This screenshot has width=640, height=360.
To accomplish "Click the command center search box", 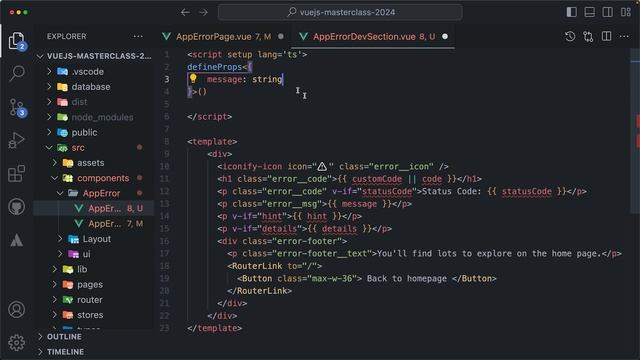I will click(340, 12).
